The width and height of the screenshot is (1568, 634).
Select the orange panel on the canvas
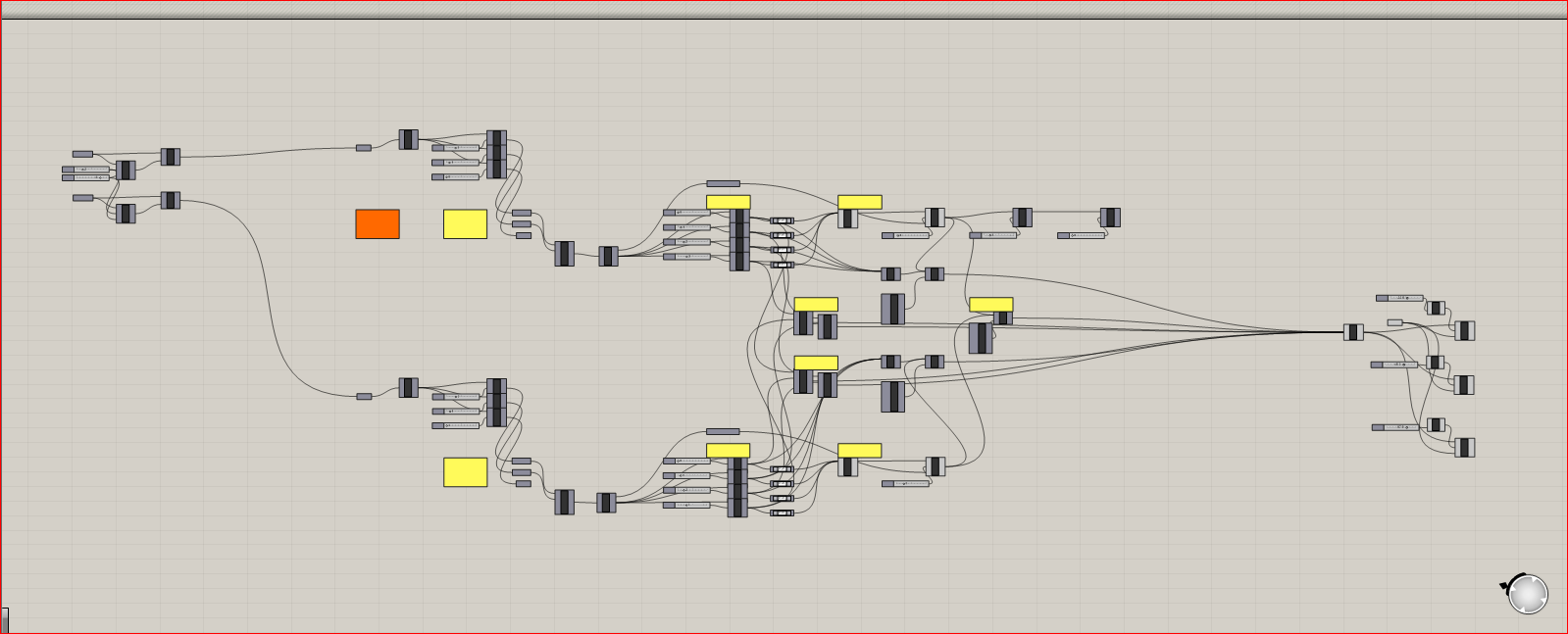click(378, 223)
